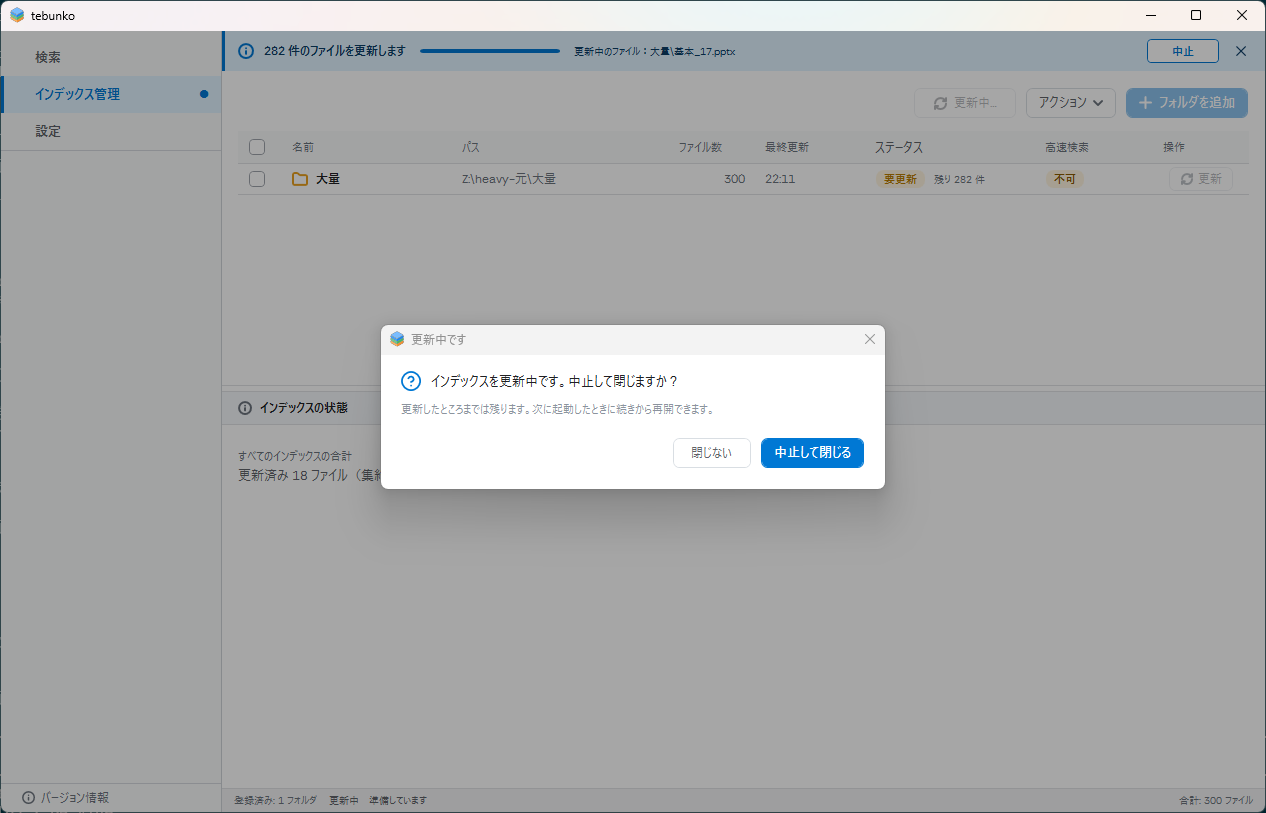Click the tebunko app logo in title bar
Screen dimensions: 1266x813
click(x=17, y=15)
